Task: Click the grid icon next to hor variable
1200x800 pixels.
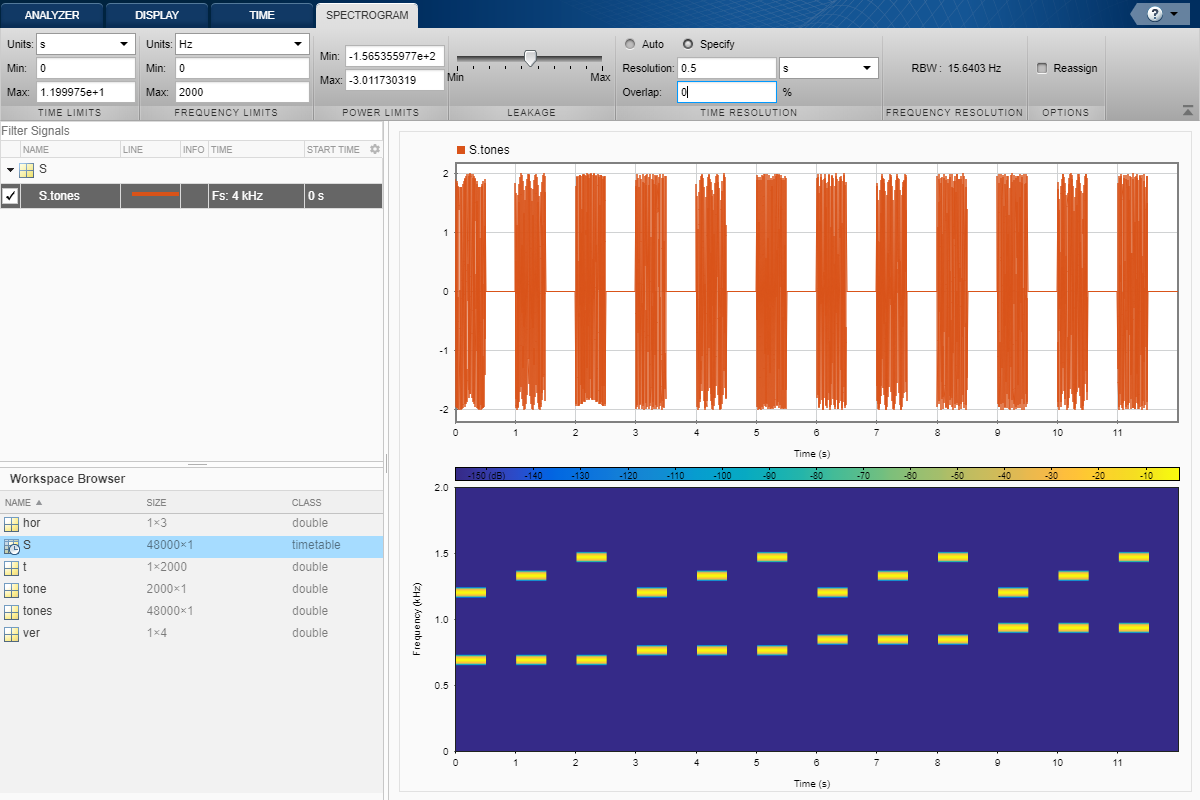Action: tap(12, 524)
